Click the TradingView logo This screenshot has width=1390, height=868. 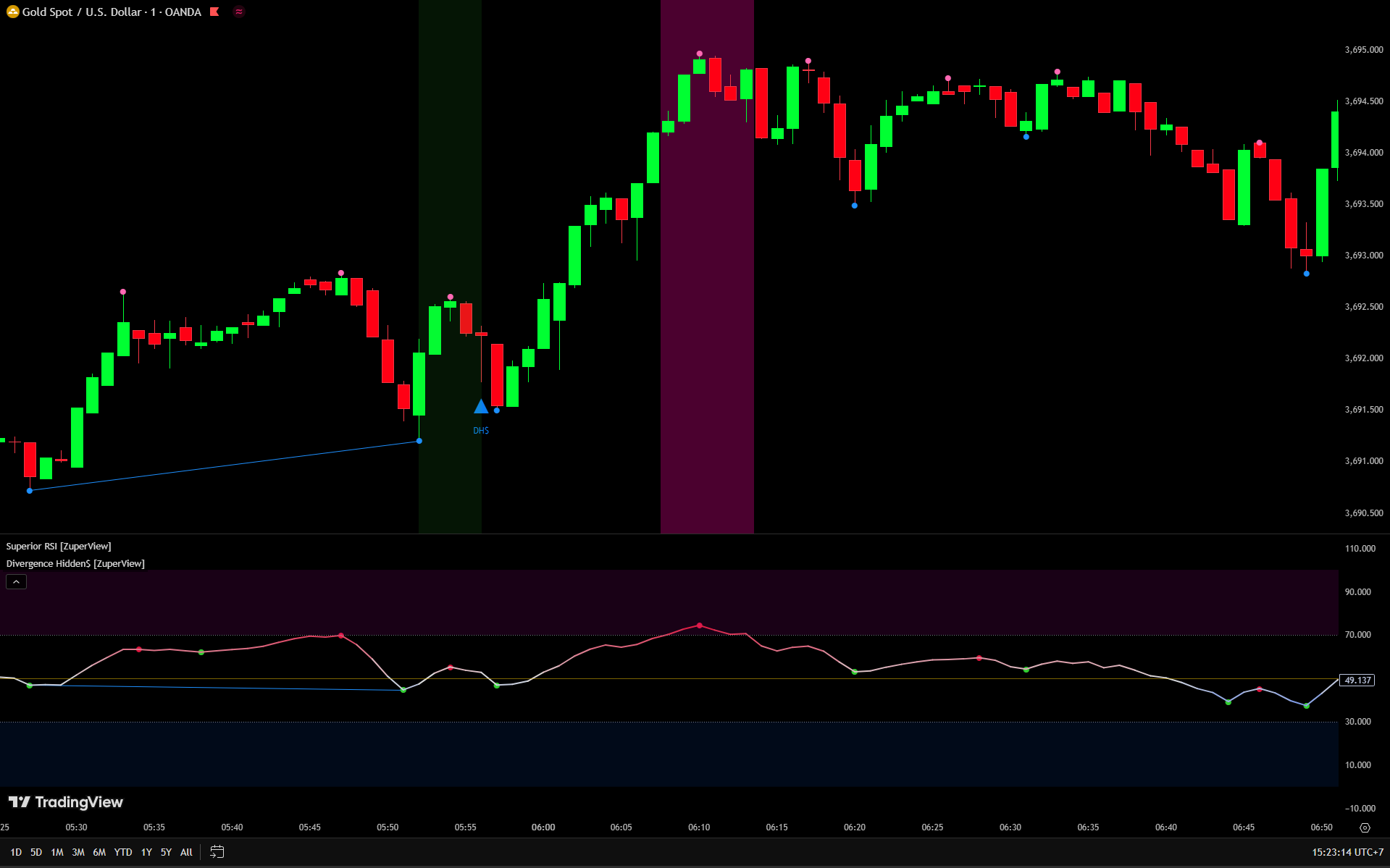(x=66, y=802)
